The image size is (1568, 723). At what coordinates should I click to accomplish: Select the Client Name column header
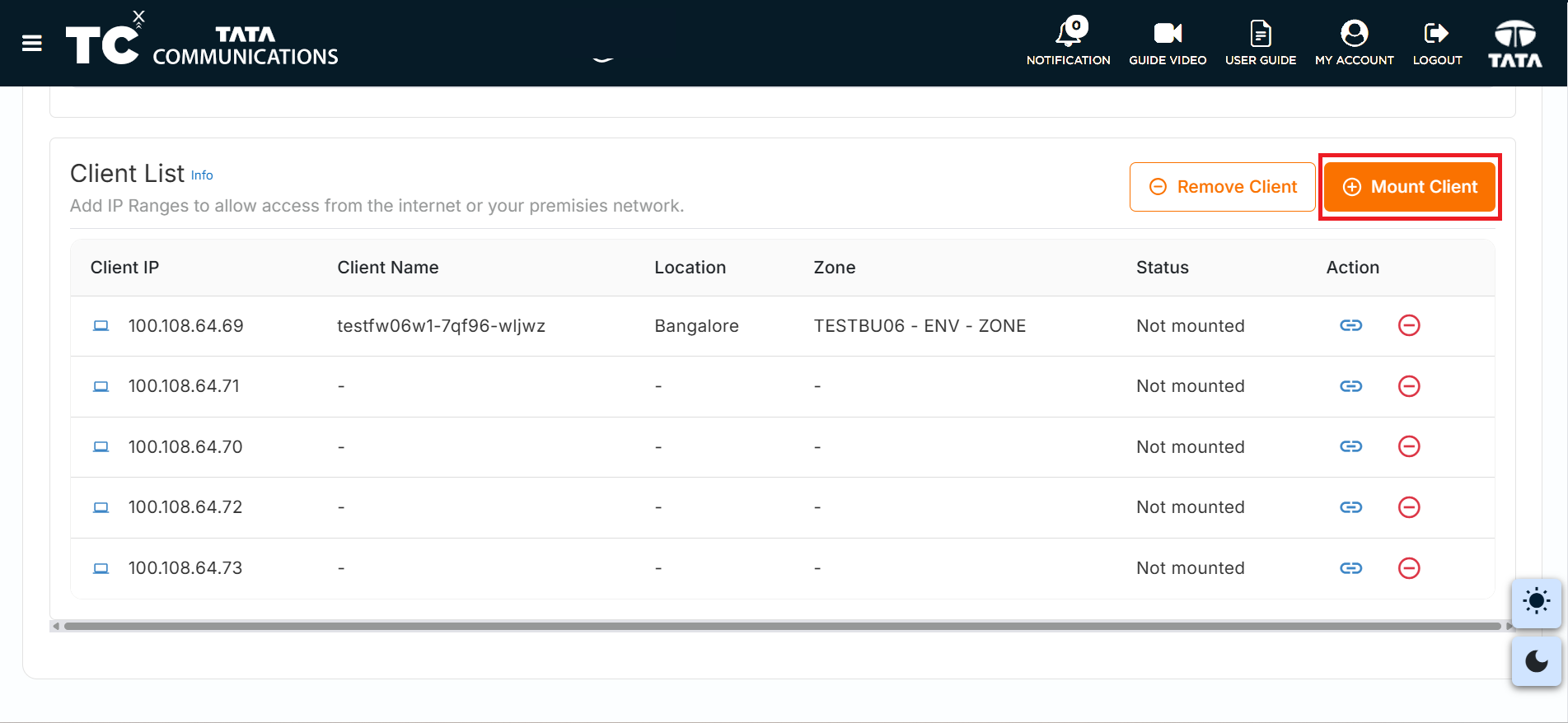coord(388,268)
